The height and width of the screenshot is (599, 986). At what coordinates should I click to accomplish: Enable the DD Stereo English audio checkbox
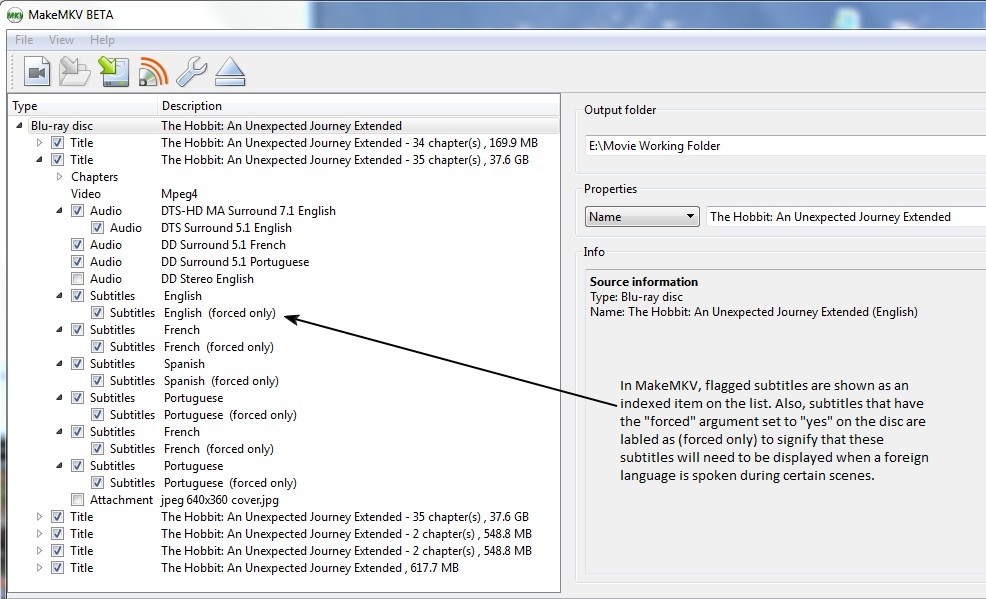[x=77, y=278]
